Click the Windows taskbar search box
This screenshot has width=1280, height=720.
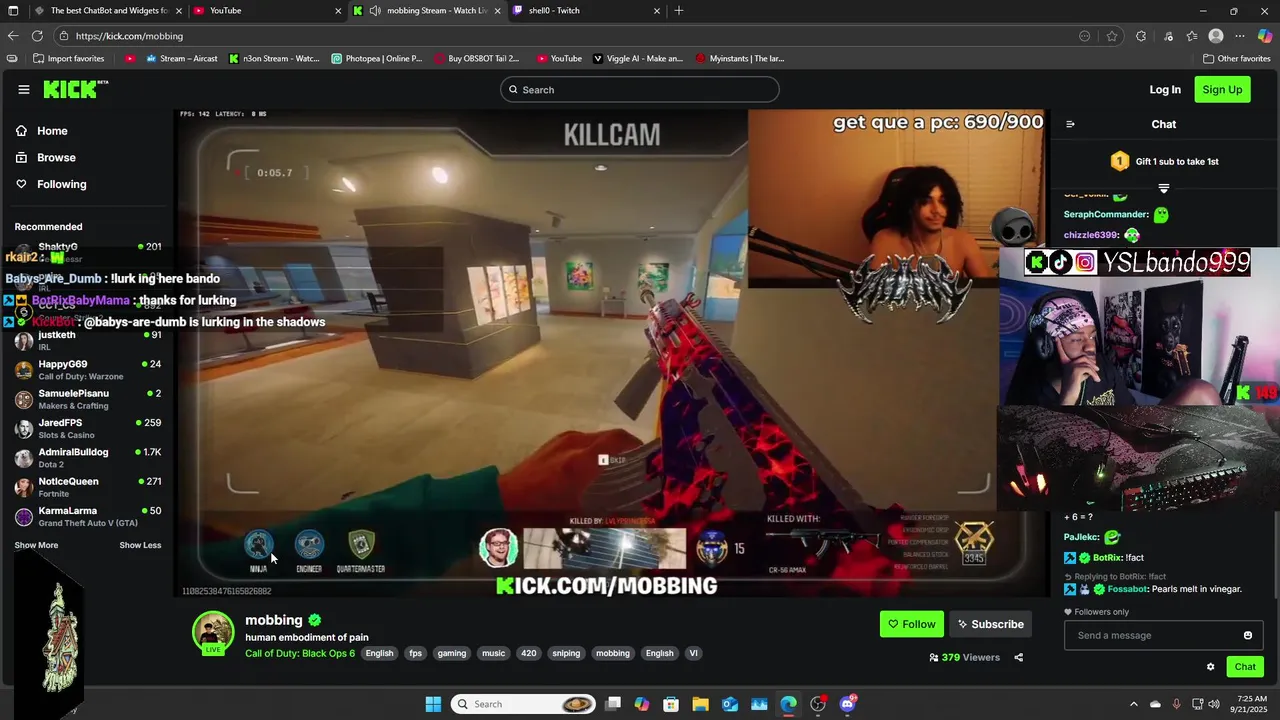[523, 704]
